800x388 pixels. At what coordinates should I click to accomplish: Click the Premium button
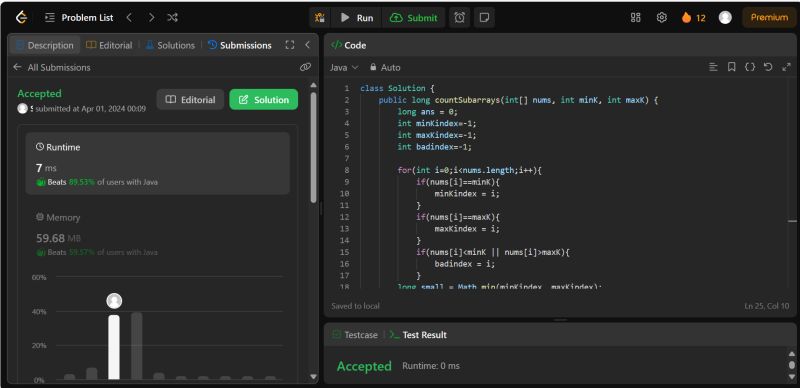(x=769, y=17)
